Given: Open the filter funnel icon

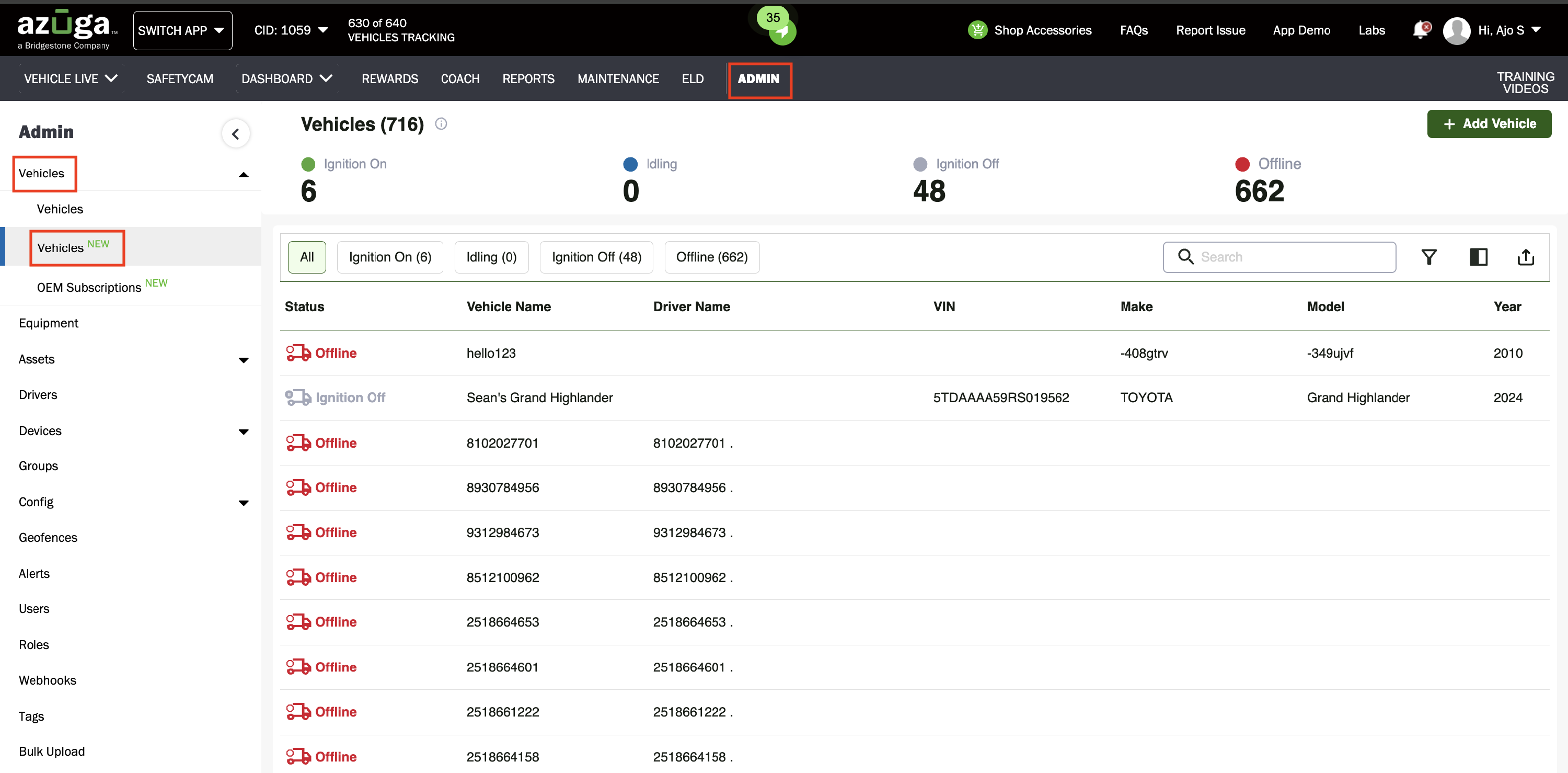Looking at the screenshot, I should pos(1428,257).
